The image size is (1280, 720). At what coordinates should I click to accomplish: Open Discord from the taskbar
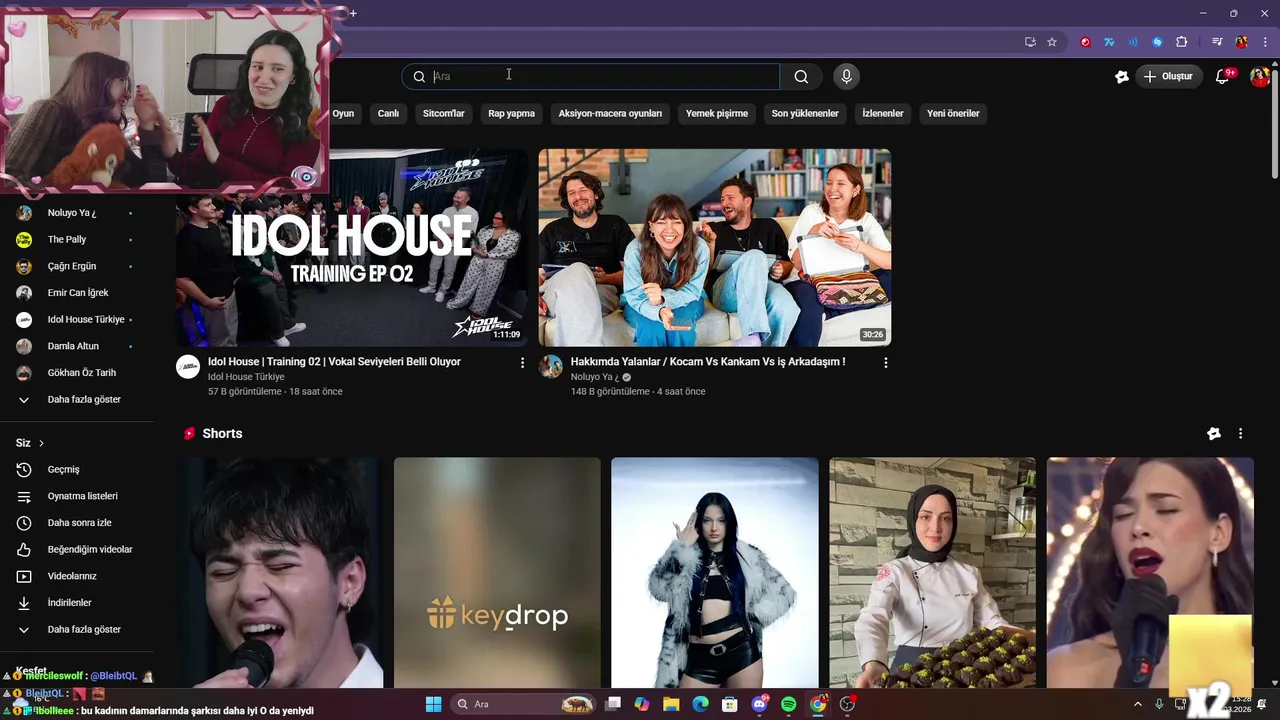[759, 704]
